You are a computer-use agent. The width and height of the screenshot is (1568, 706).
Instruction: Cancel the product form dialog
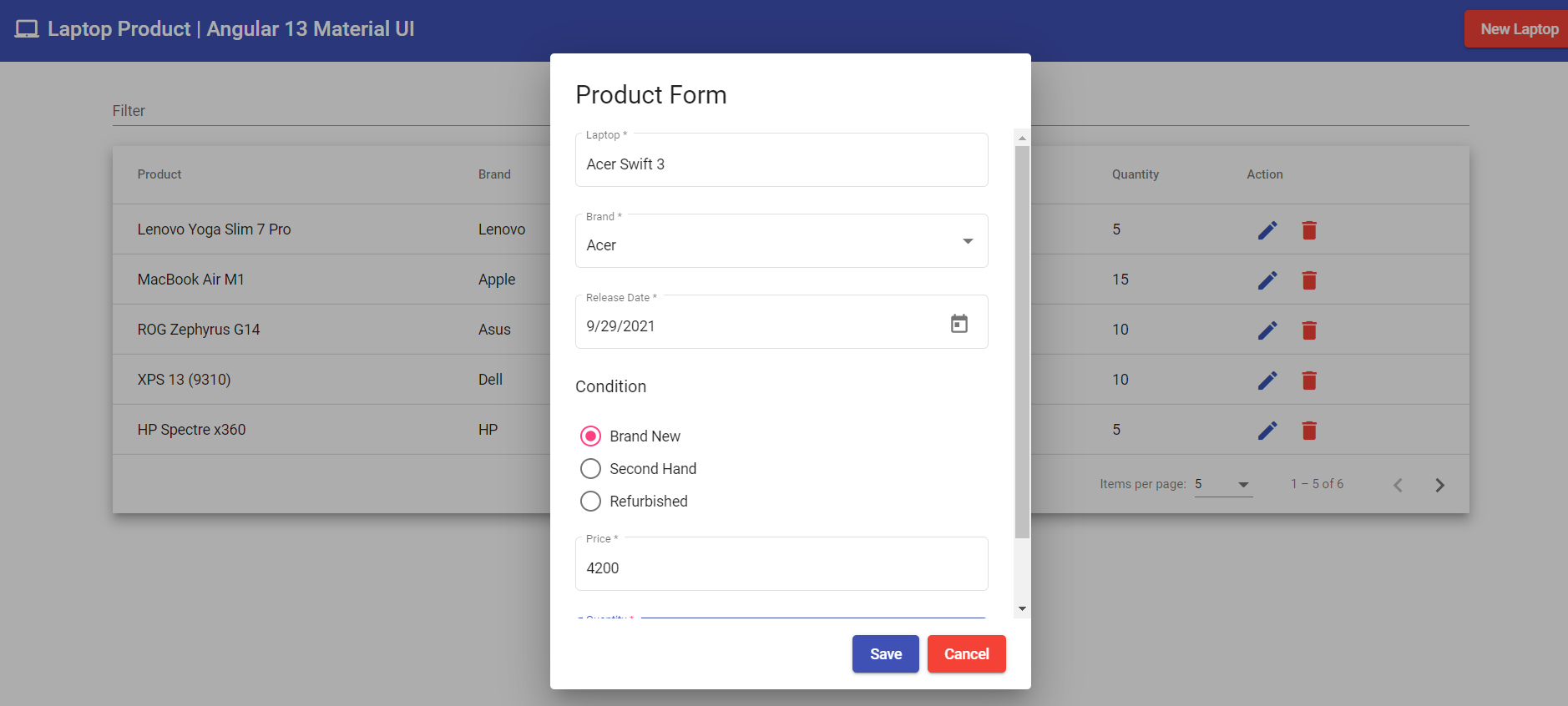(967, 654)
